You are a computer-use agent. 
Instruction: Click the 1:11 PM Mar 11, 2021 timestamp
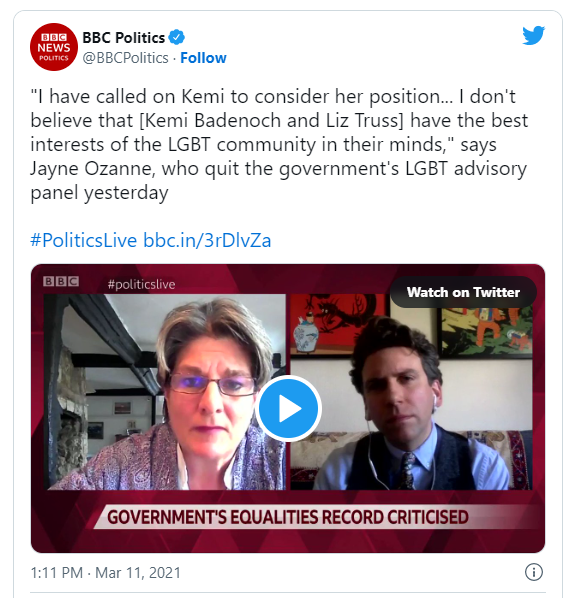105,572
